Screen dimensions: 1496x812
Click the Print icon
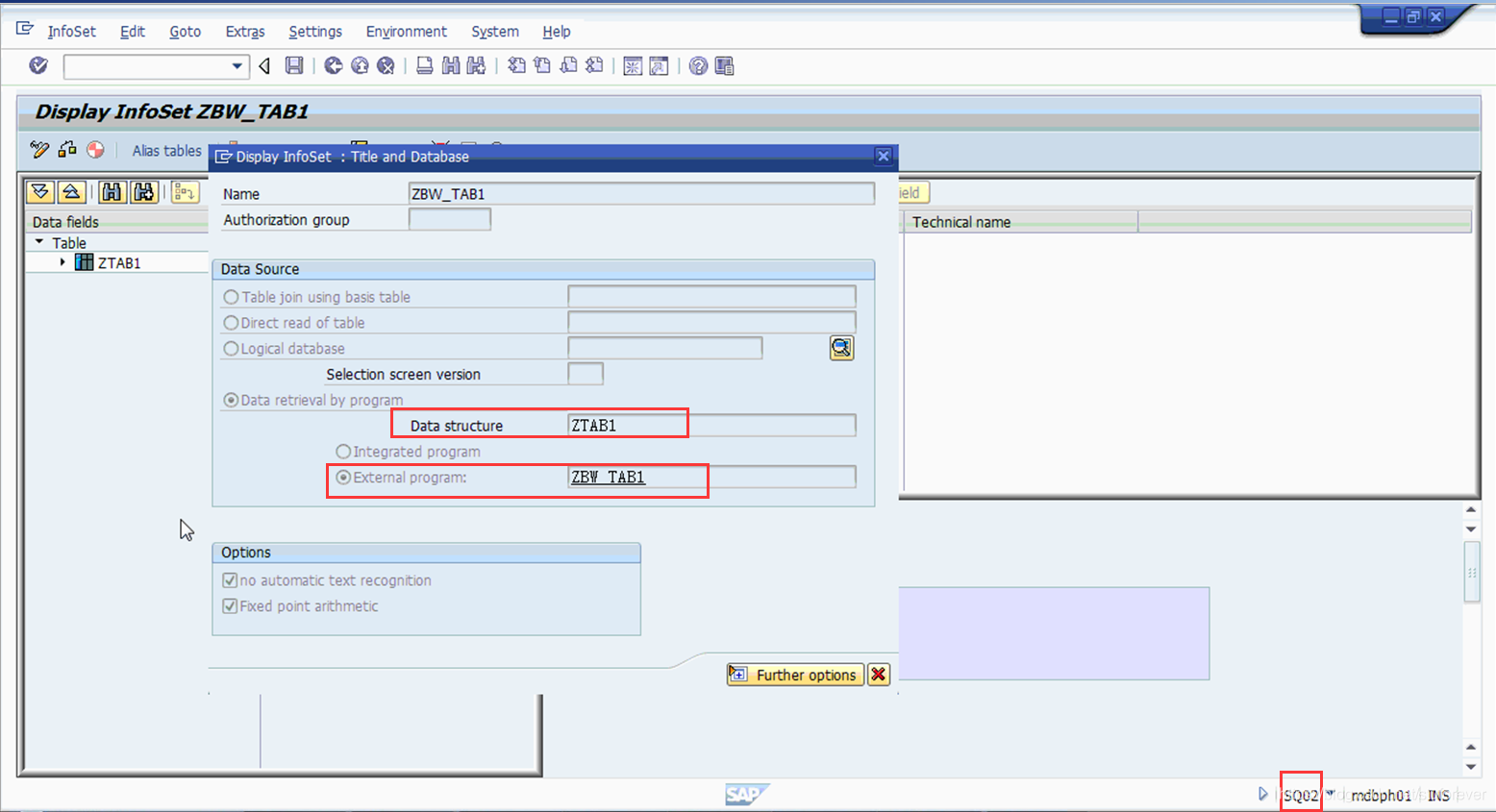(x=424, y=65)
